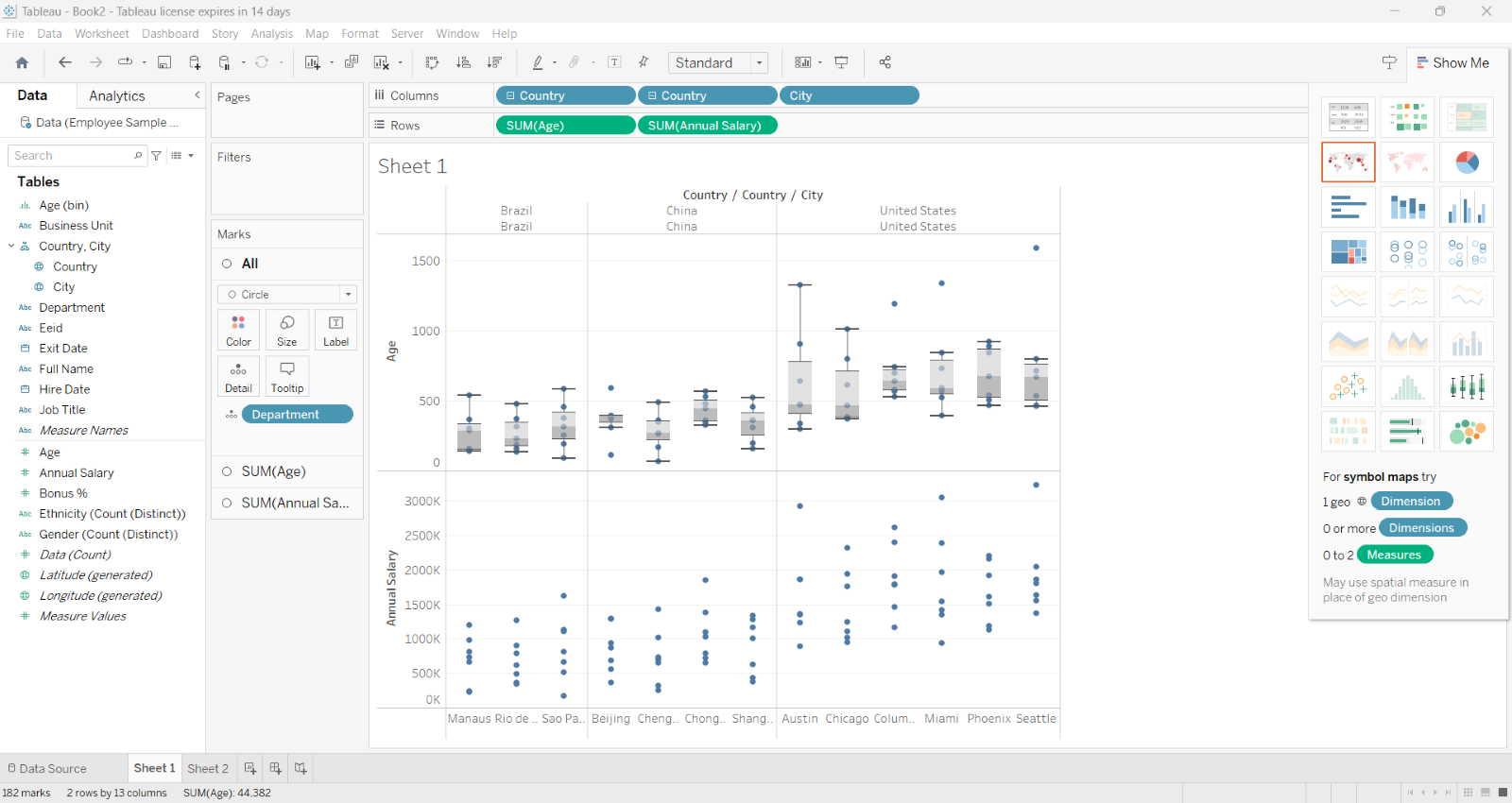Click the Sort ascending toolbar icon
This screenshot has width=1512, height=803.
[x=463, y=62]
